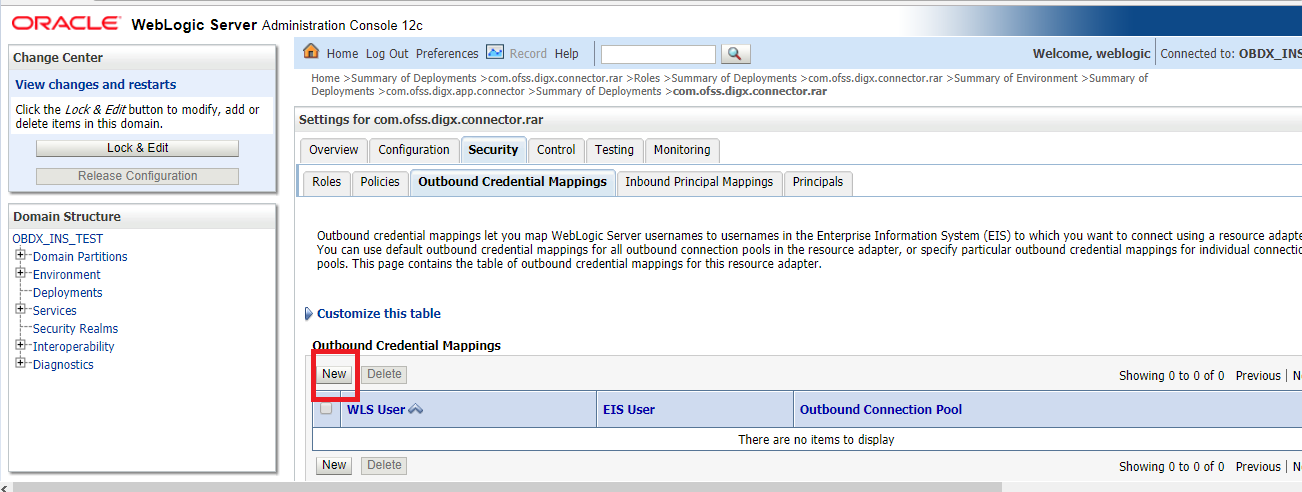Click Previous below the table
Image resolution: width=1302 pixels, height=492 pixels.
click(1258, 467)
